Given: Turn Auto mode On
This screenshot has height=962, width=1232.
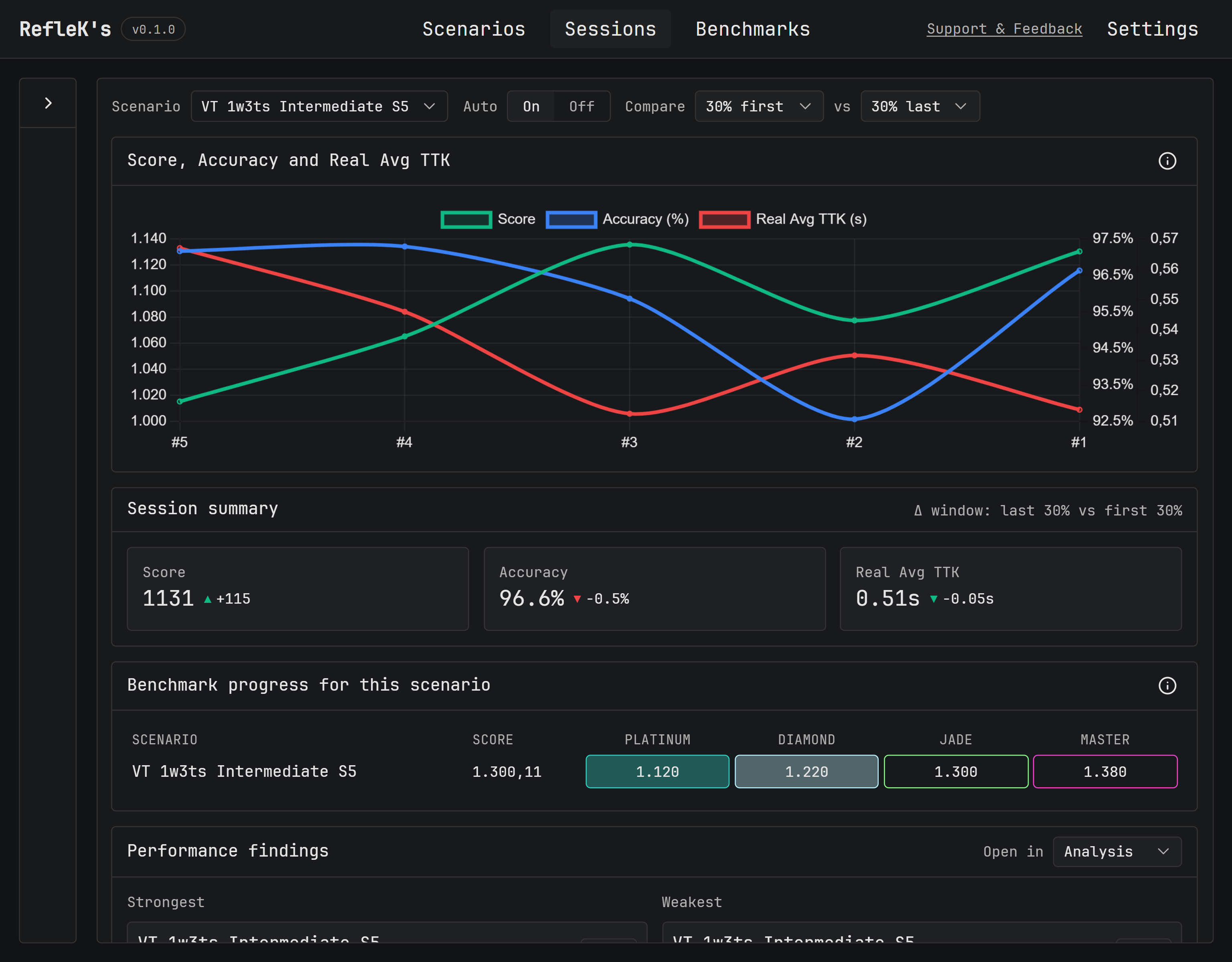Looking at the screenshot, I should (531, 107).
